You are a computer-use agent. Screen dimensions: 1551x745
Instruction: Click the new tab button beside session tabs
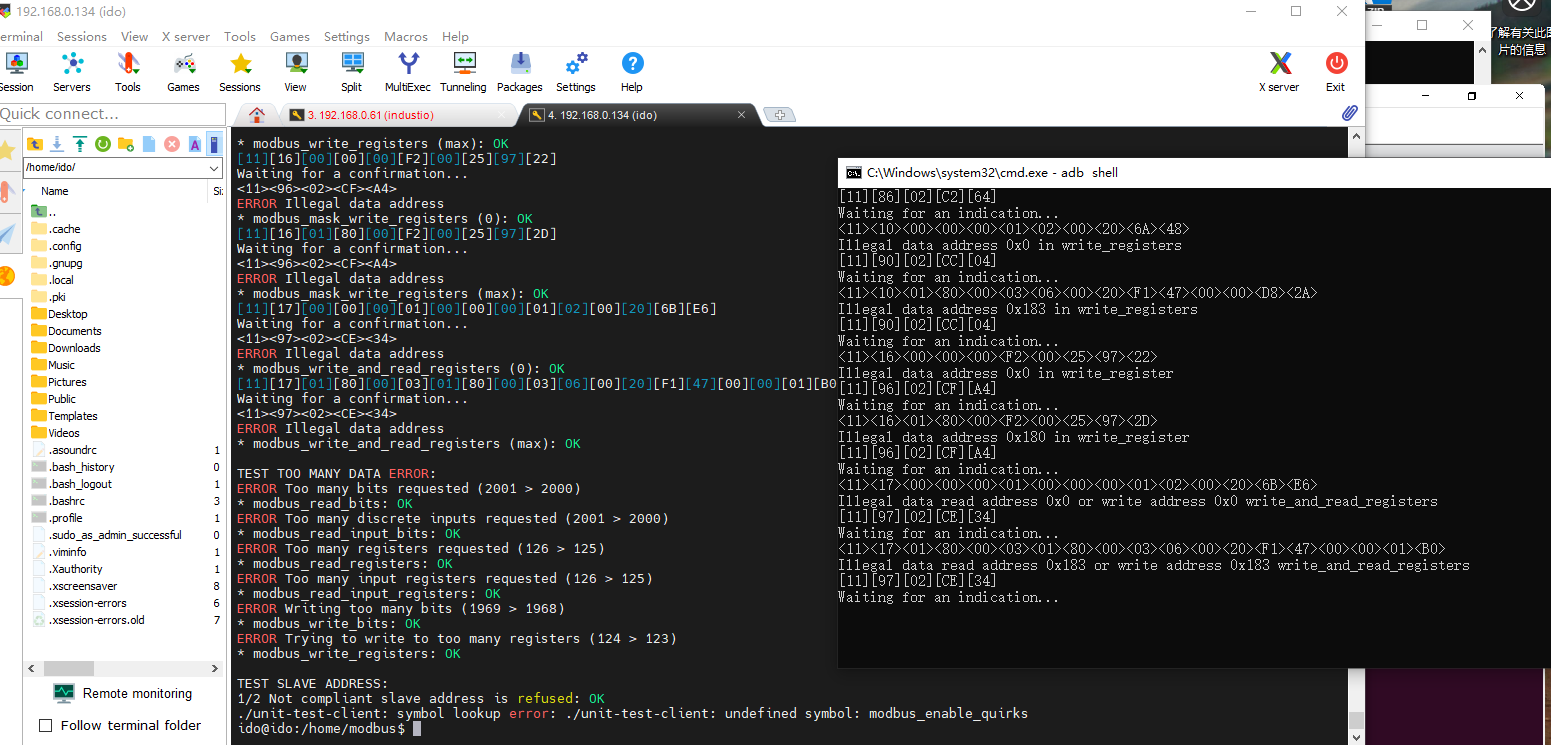point(779,115)
